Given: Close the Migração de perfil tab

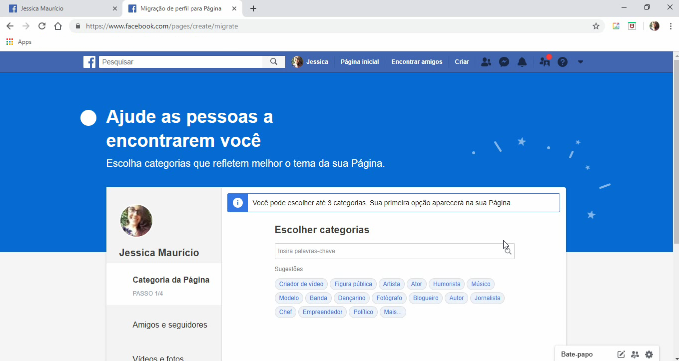Looking at the screenshot, I should (x=234, y=9).
